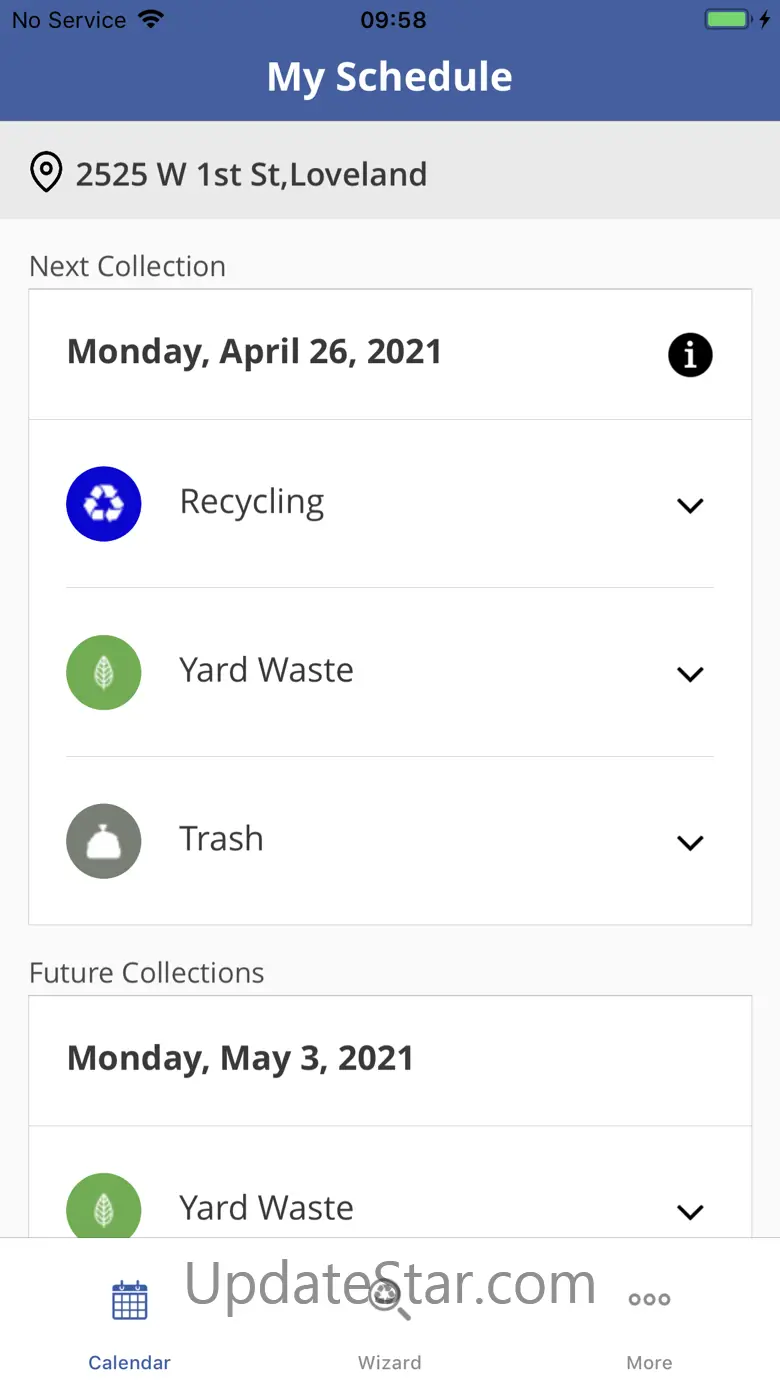Tap the Wizard magnifier icon
Image resolution: width=780 pixels, height=1387 pixels.
[x=389, y=1300]
